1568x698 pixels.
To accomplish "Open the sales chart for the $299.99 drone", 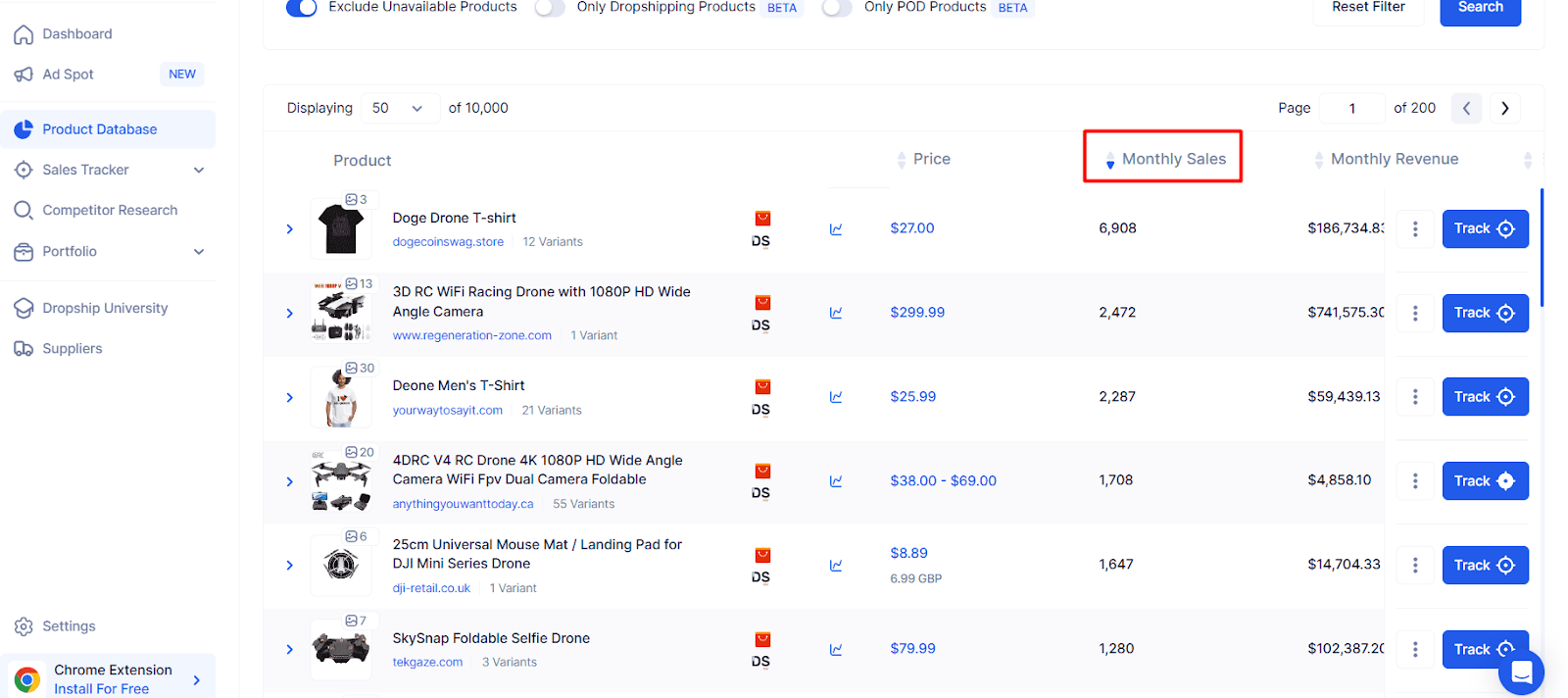I will pos(836,313).
